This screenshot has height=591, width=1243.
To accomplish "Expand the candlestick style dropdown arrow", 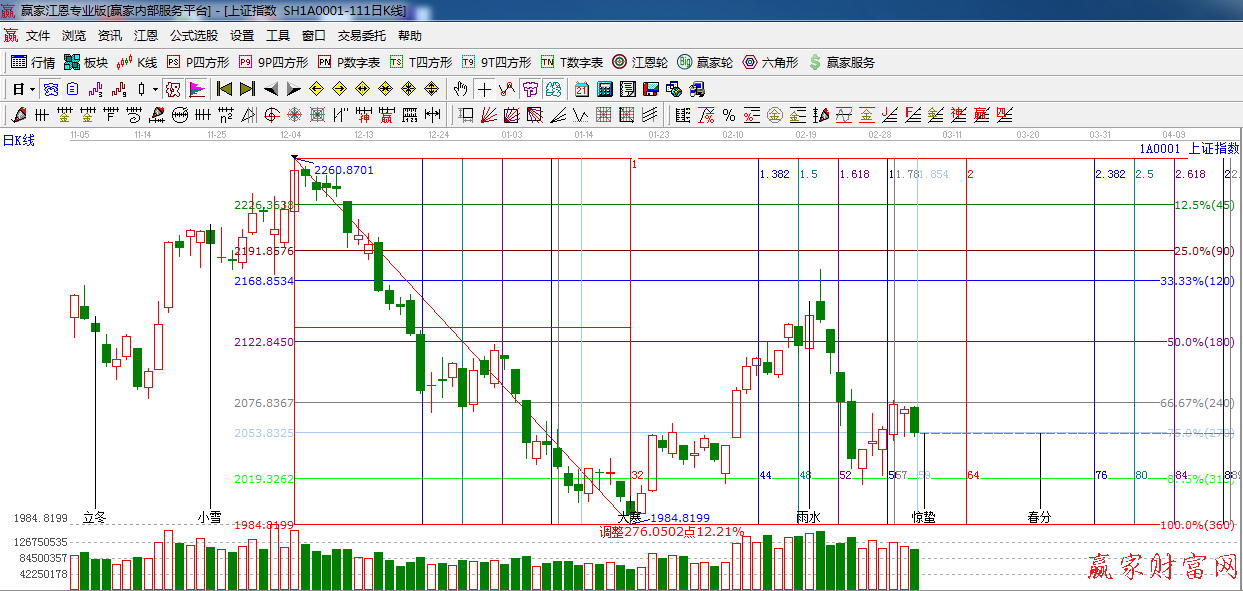I will point(155,89).
